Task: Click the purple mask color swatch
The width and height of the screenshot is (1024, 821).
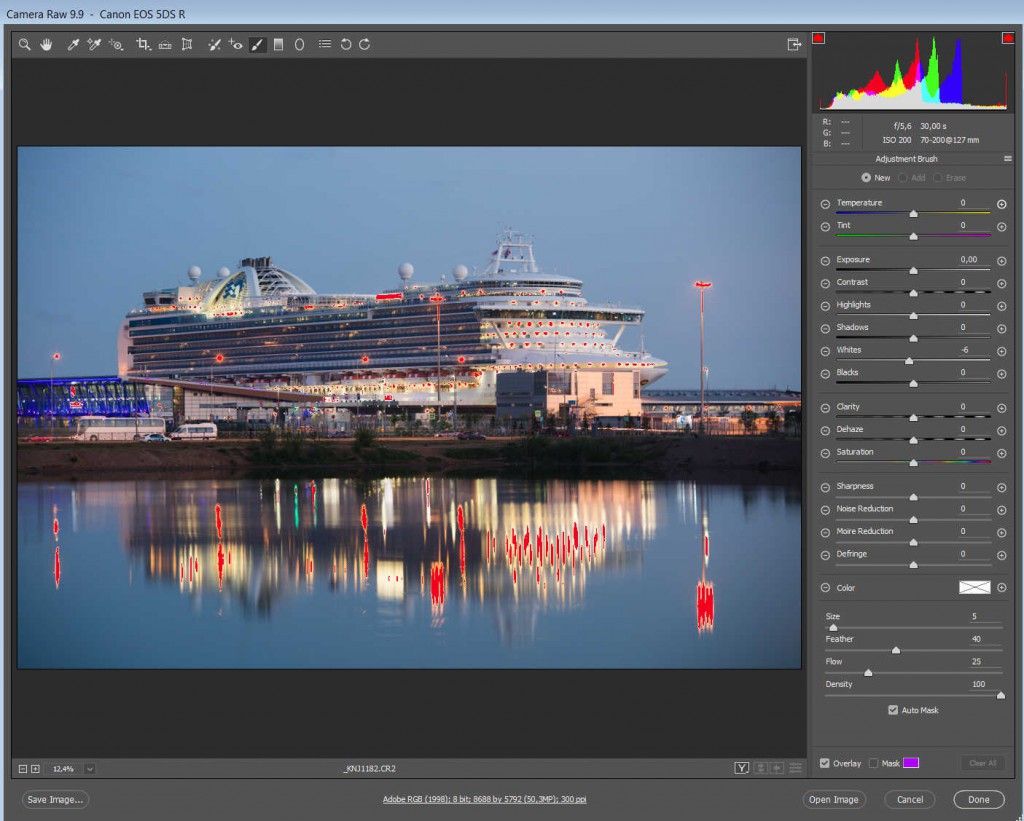Action: [911, 763]
